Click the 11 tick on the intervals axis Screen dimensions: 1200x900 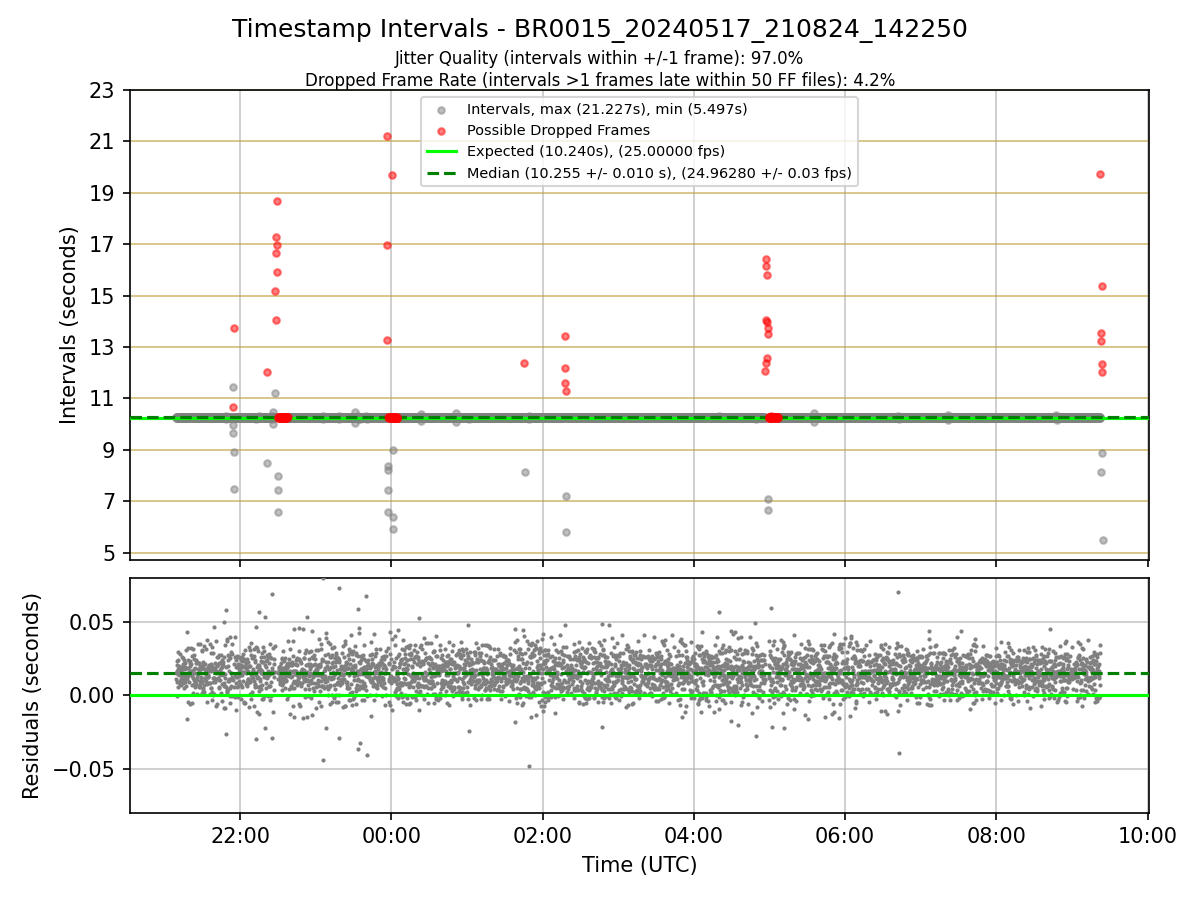[x=104, y=399]
